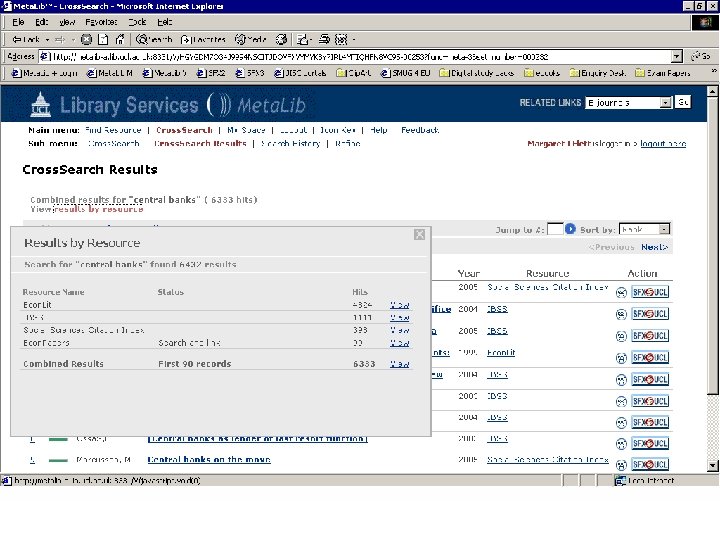
Task: Click the Next> results link
Action: click(x=654, y=247)
